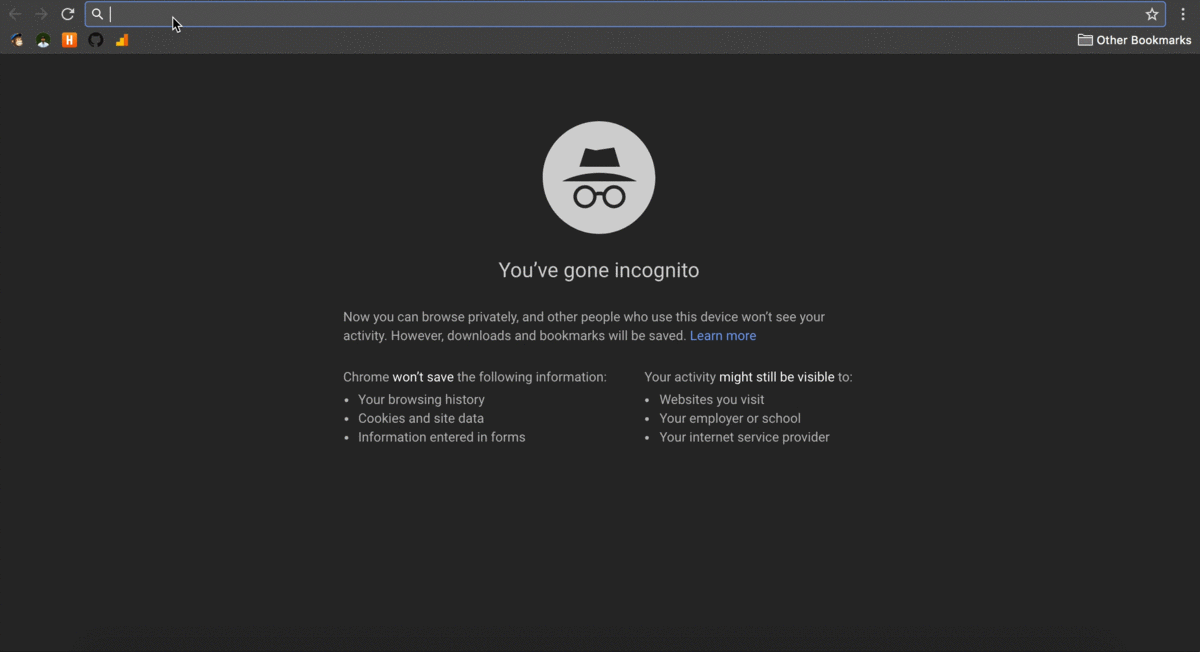The height and width of the screenshot is (652, 1200).
Task: Open the orange H bookmark
Action: pyautogui.click(x=69, y=40)
